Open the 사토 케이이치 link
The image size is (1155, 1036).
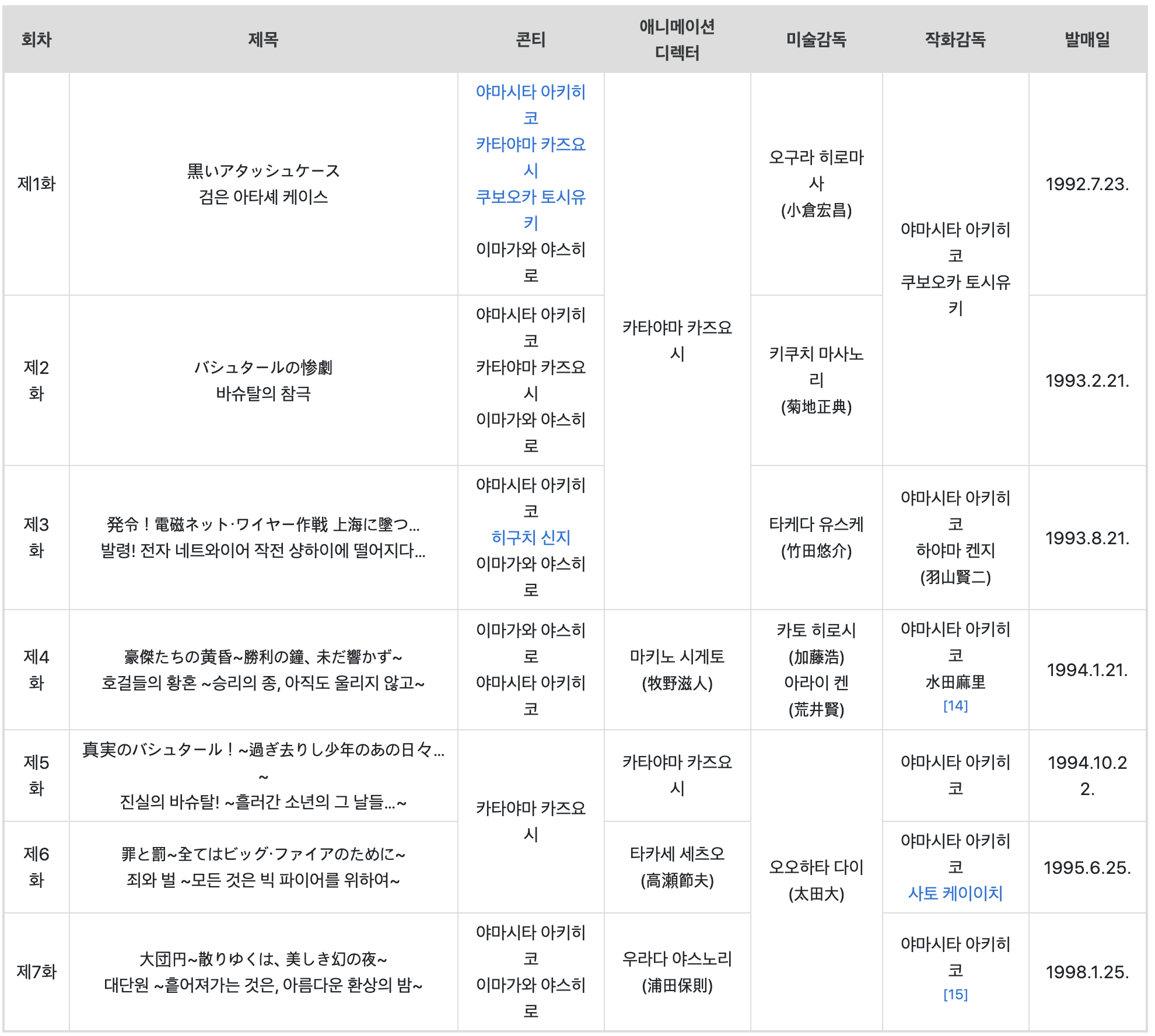click(x=955, y=893)
